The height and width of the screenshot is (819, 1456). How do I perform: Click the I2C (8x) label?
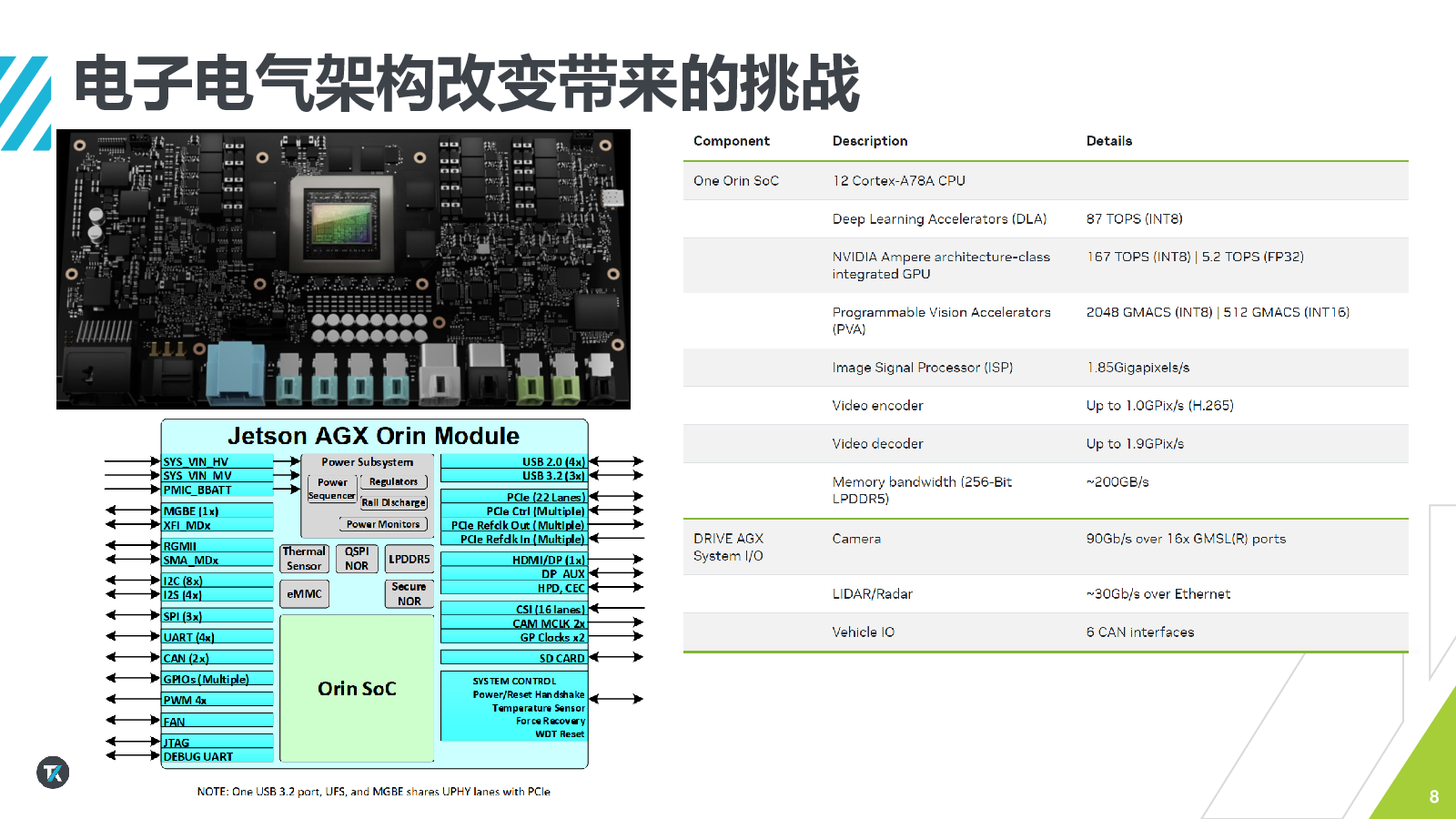pyautogui.click(x=183, y=581)
